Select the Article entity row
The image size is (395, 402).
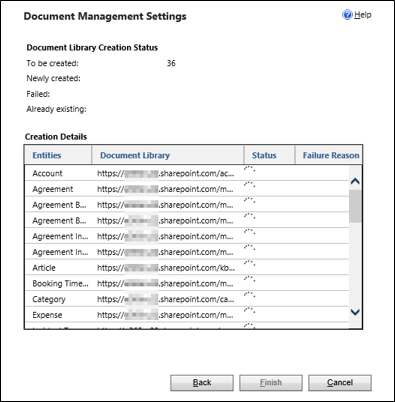(x=187, y=268)
